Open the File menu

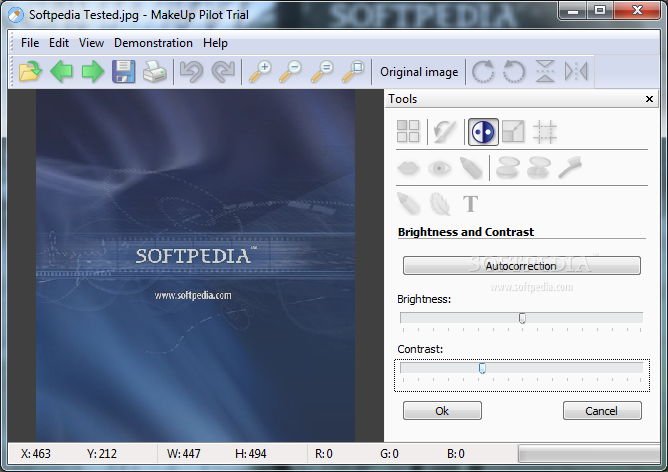coord(30,43)
